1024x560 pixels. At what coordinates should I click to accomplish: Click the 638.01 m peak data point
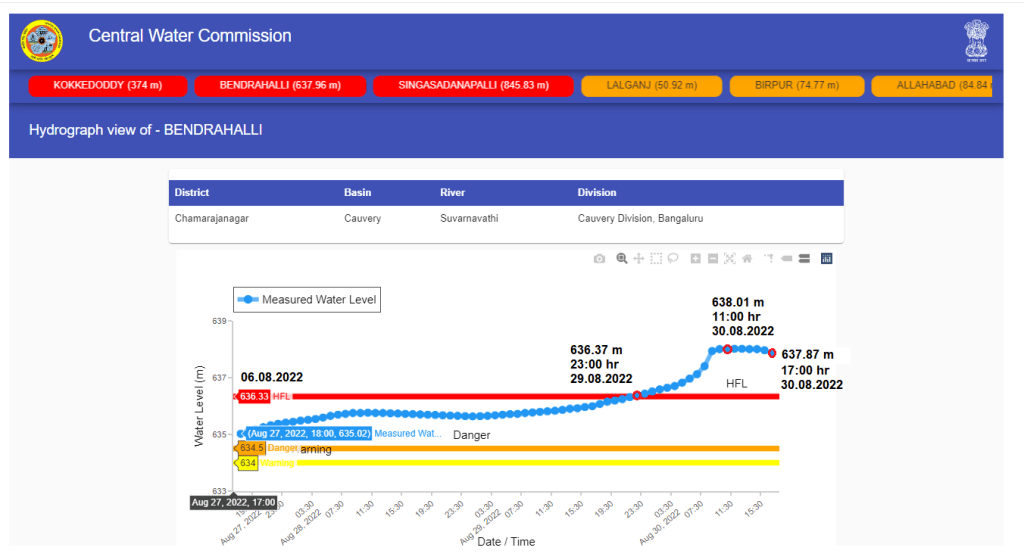[728, 349]
